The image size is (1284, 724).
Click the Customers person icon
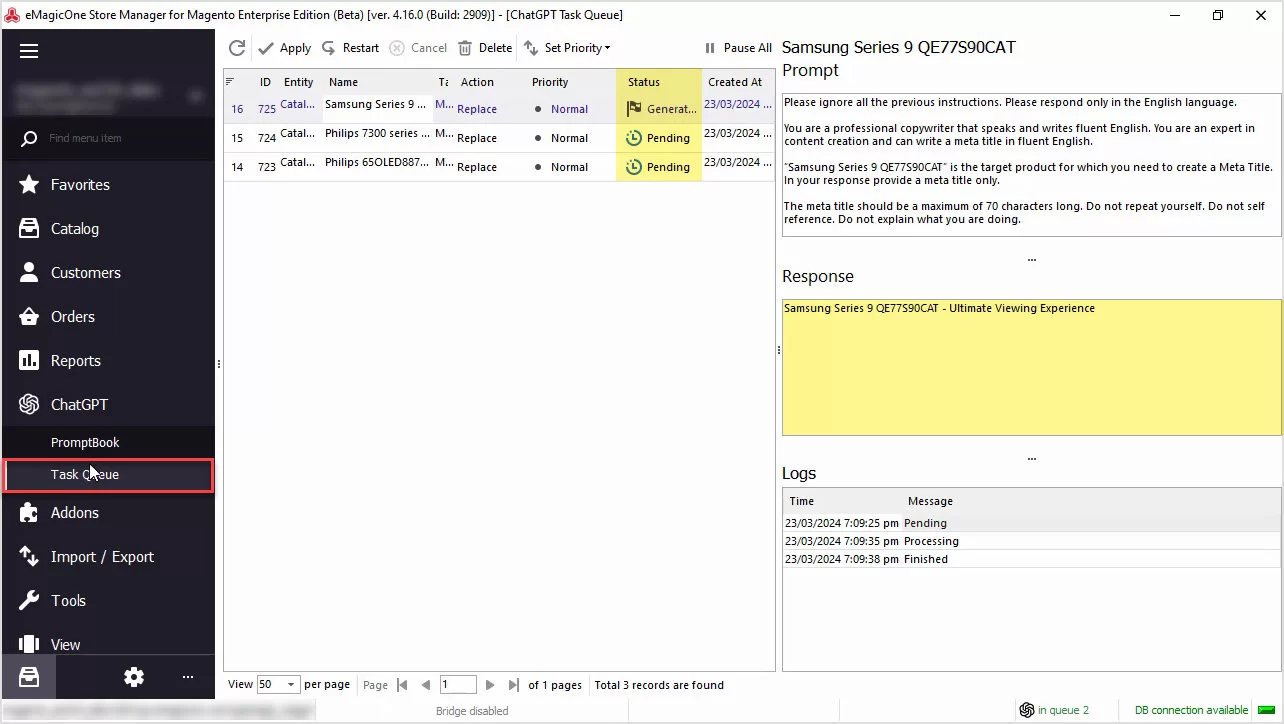pos(29,272)
